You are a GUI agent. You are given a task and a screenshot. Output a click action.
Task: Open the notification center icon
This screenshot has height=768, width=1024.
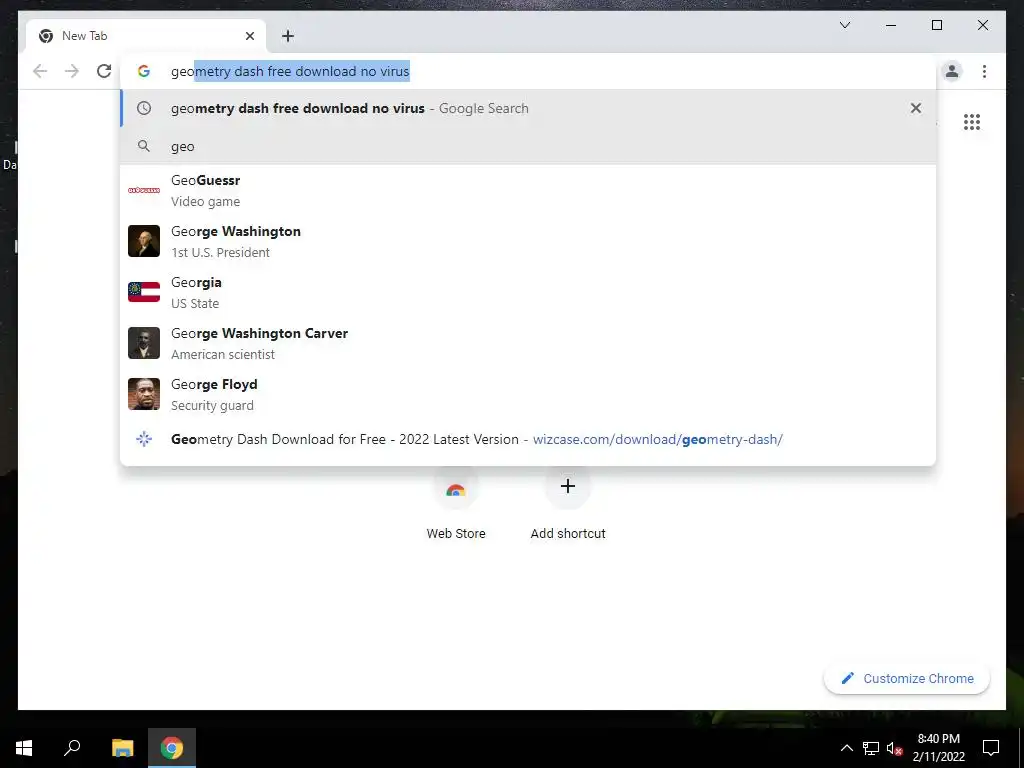point(991,748)
